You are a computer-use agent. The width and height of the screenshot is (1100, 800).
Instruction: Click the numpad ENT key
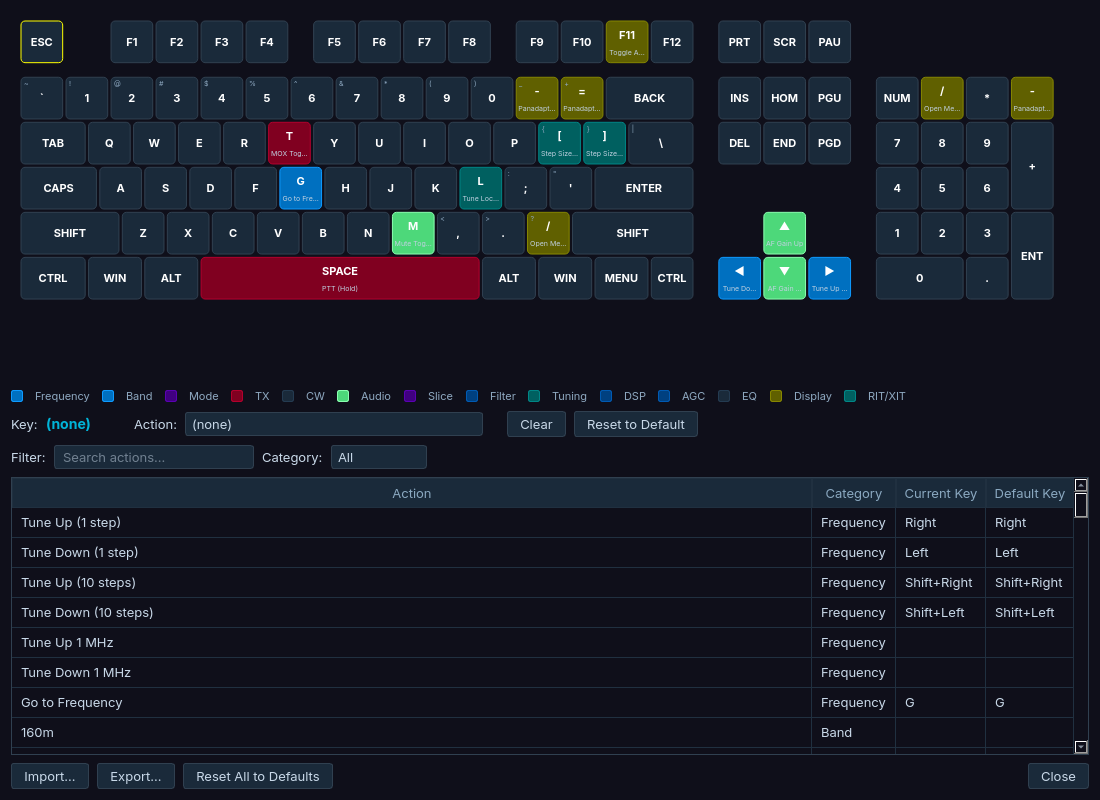point(1032,255)
